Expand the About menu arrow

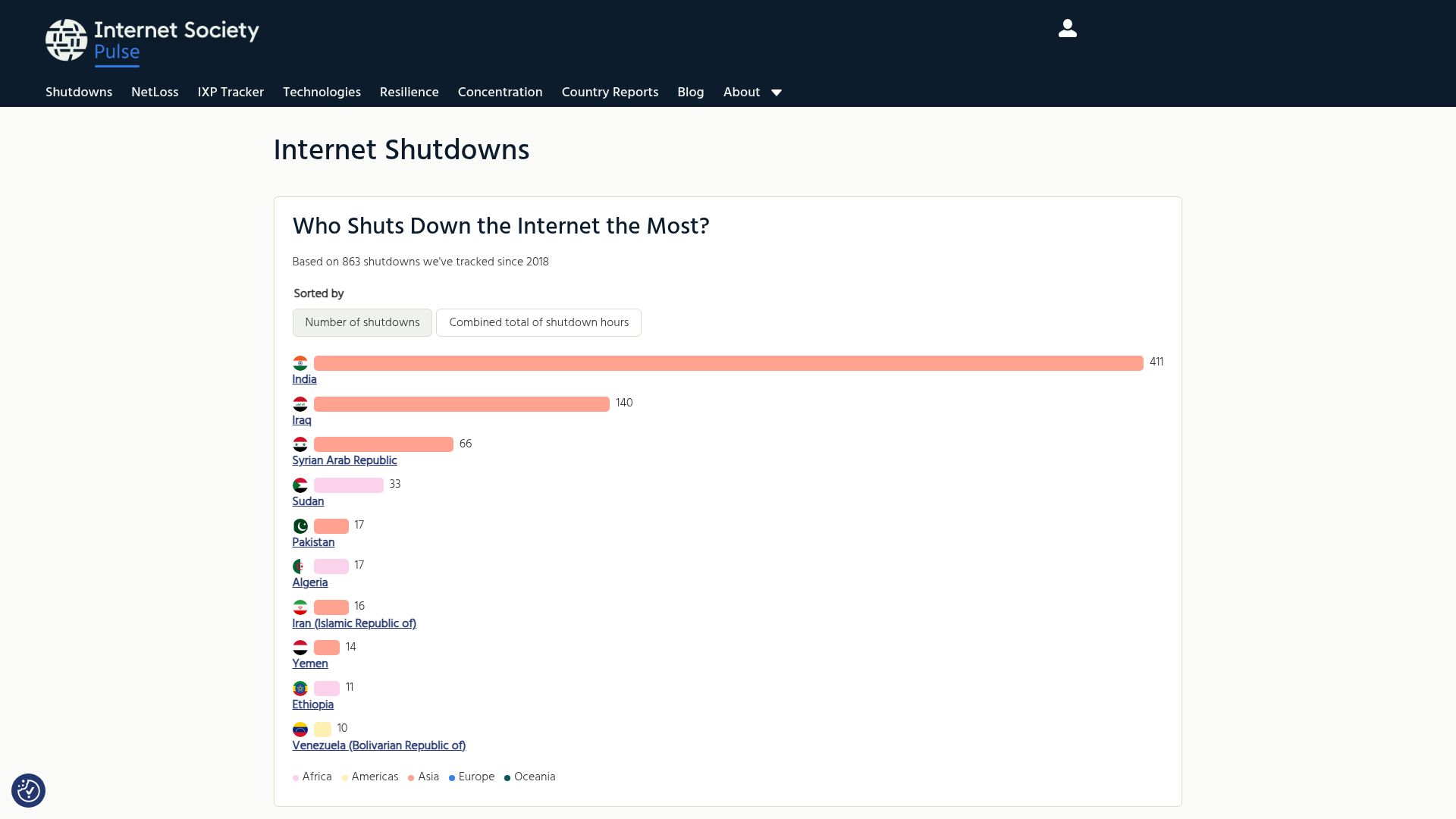777,93
